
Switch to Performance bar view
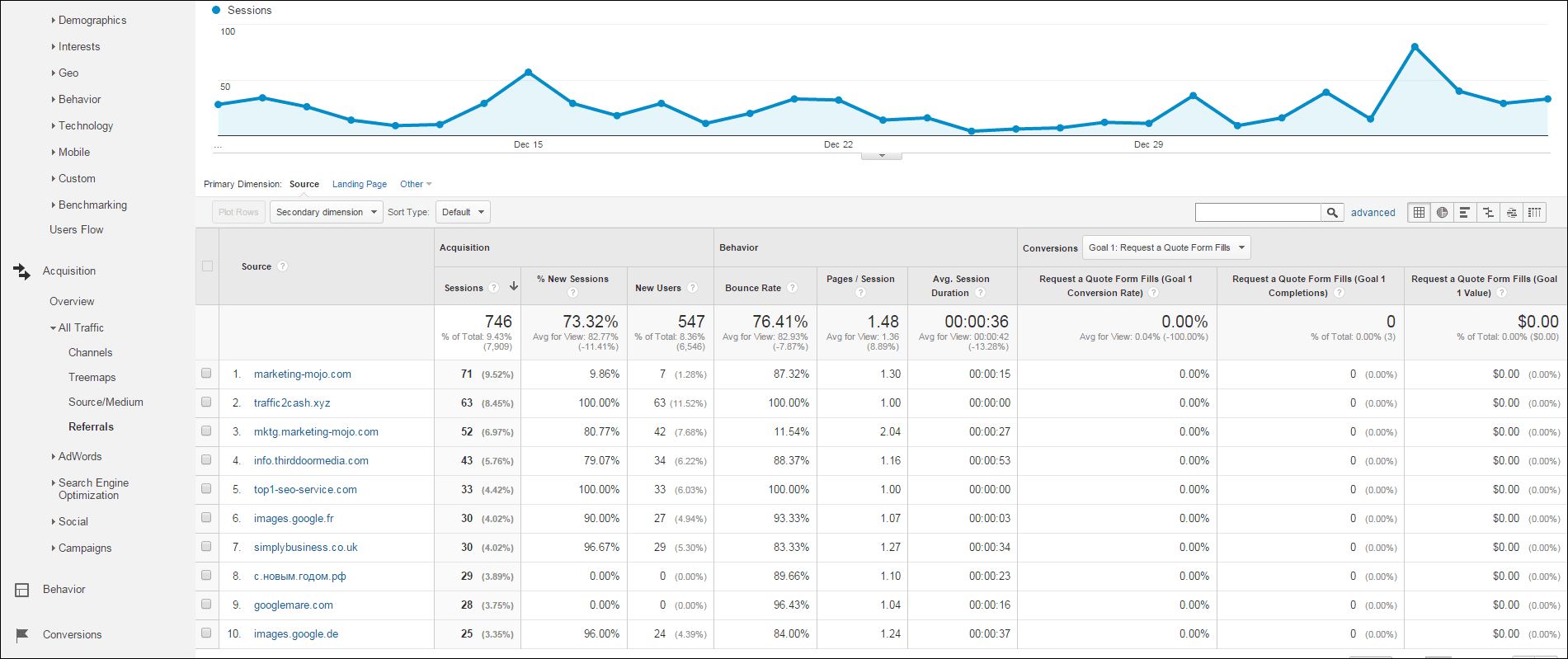(x=1465, y=212)
